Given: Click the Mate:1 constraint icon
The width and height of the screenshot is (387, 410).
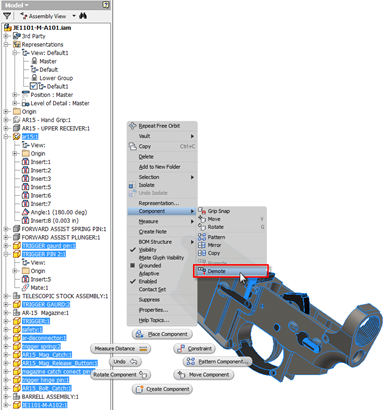Looking at the screenshot, I should point(25,288).
